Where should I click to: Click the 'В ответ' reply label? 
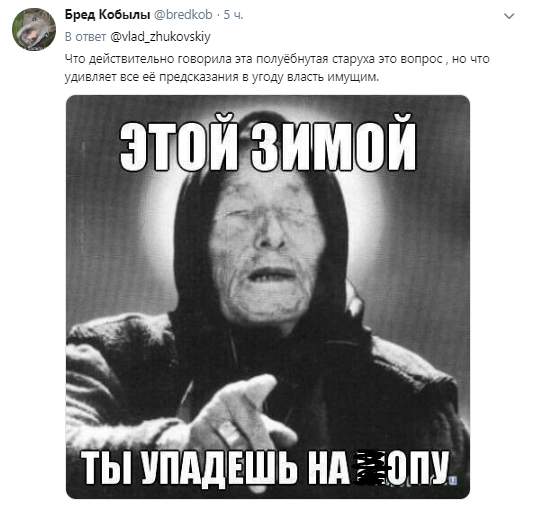coord(85,37)
